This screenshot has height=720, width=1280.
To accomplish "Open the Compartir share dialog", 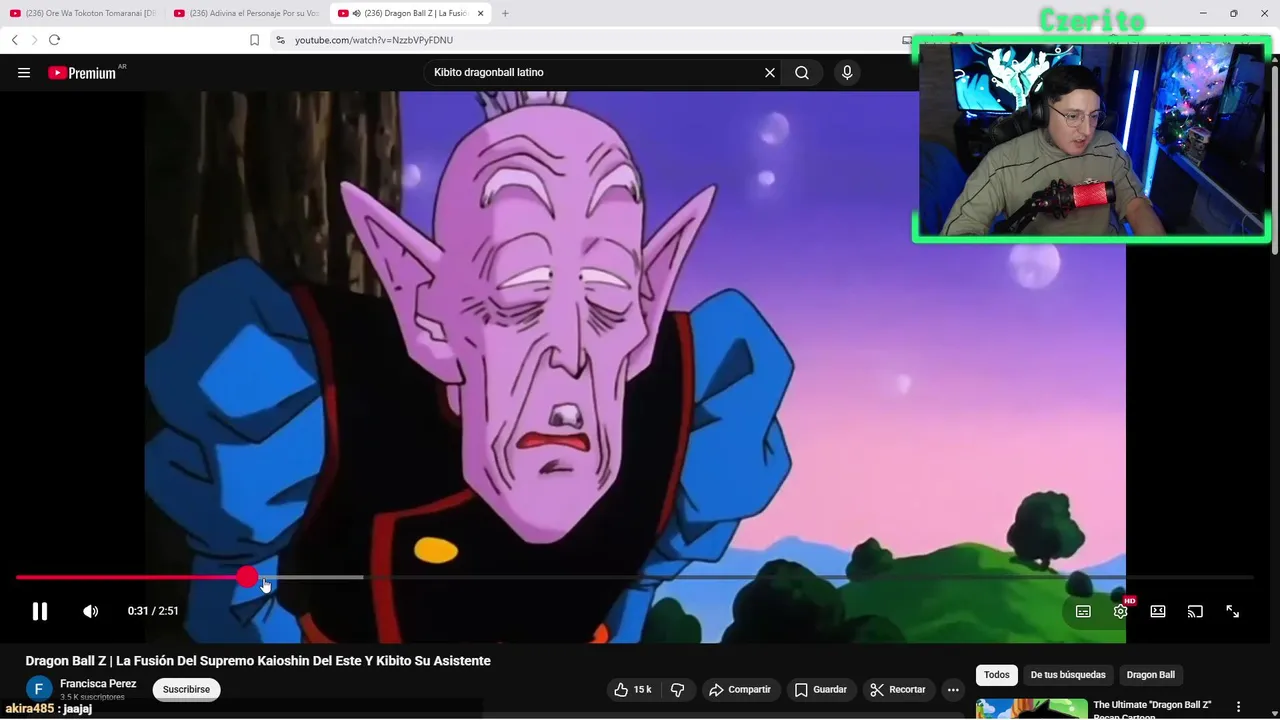I will click(x=740, y=690).
